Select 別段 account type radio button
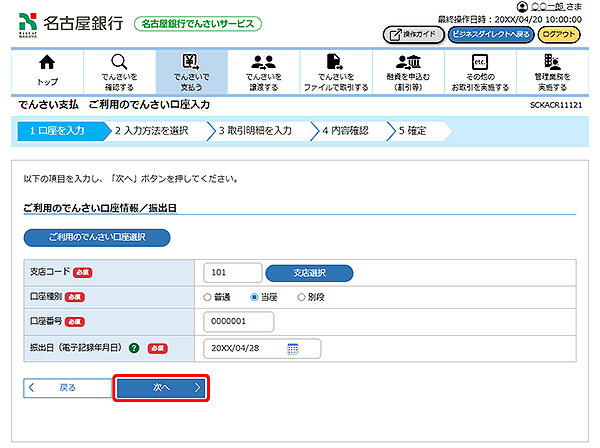Viewport: 600px width, 448px height. point(302,297)
